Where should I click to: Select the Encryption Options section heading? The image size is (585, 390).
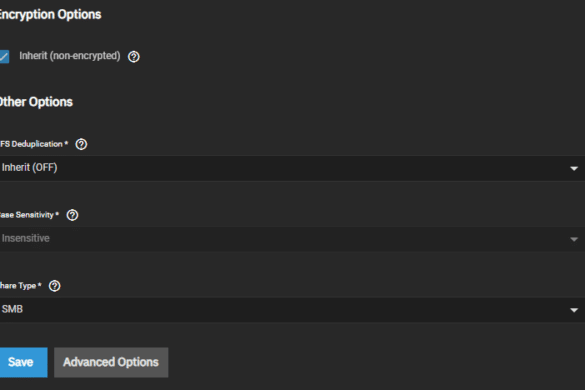tap(50, 15)
